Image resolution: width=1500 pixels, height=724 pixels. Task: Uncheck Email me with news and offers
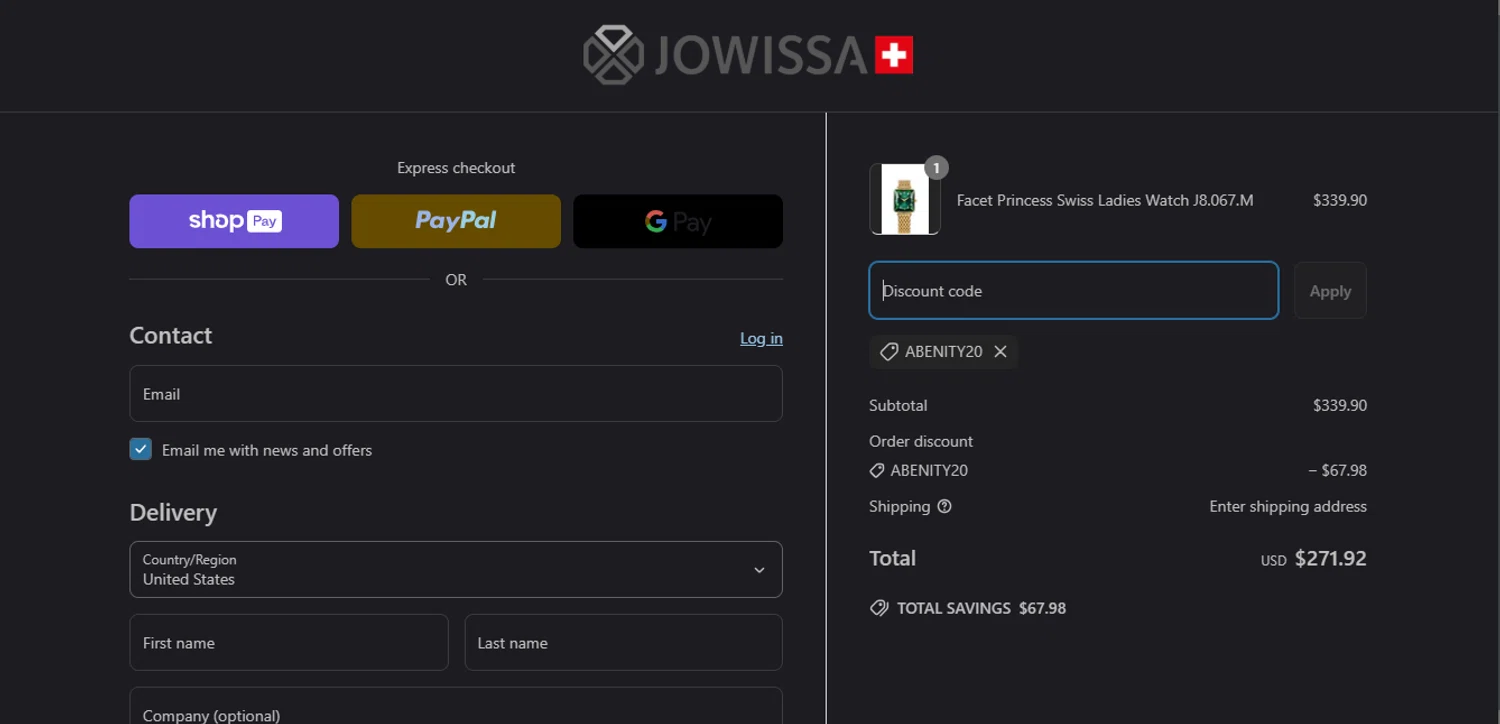[141, 449]
